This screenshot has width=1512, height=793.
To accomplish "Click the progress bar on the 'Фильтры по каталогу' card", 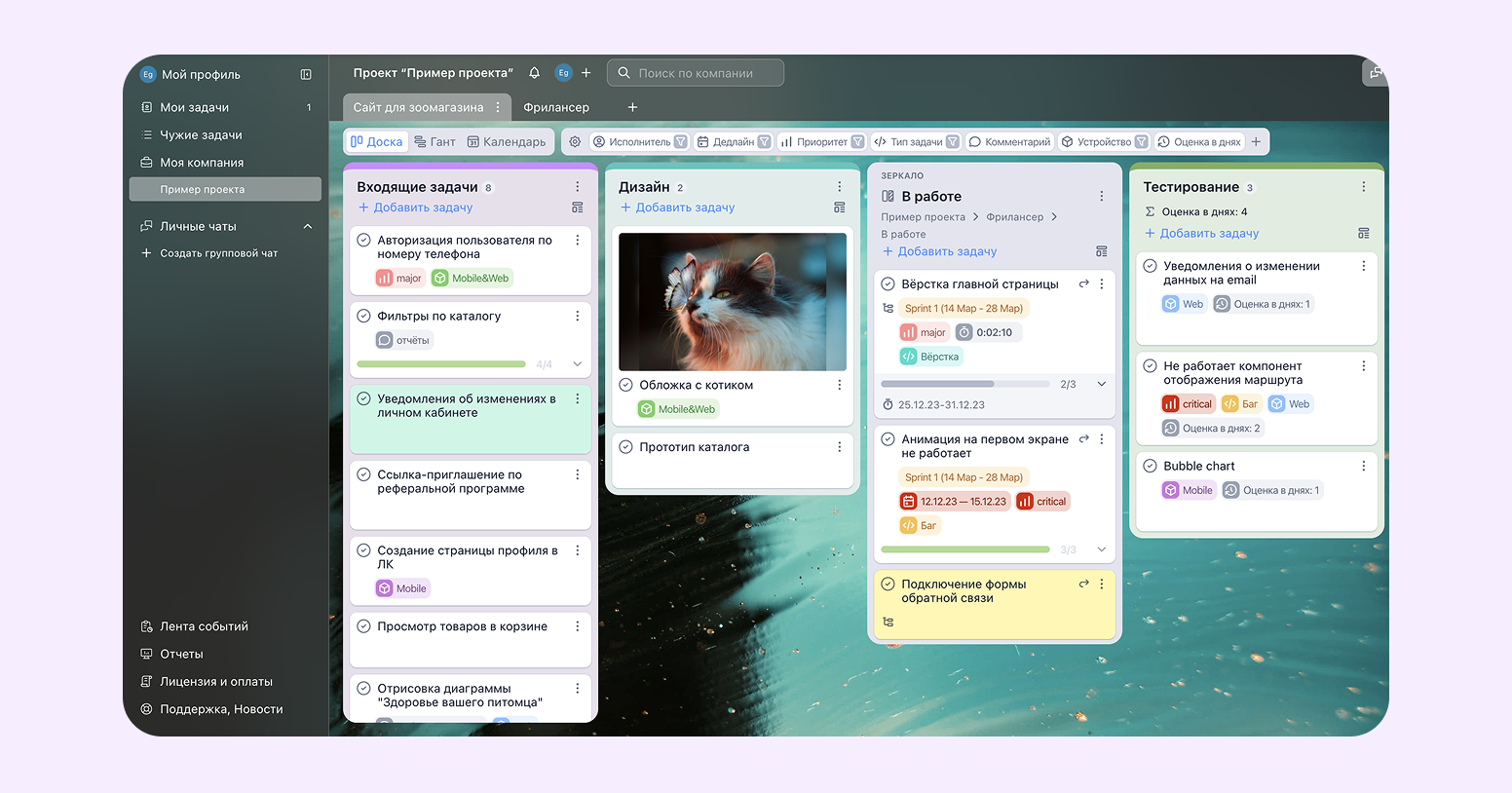I will [440, 362].
